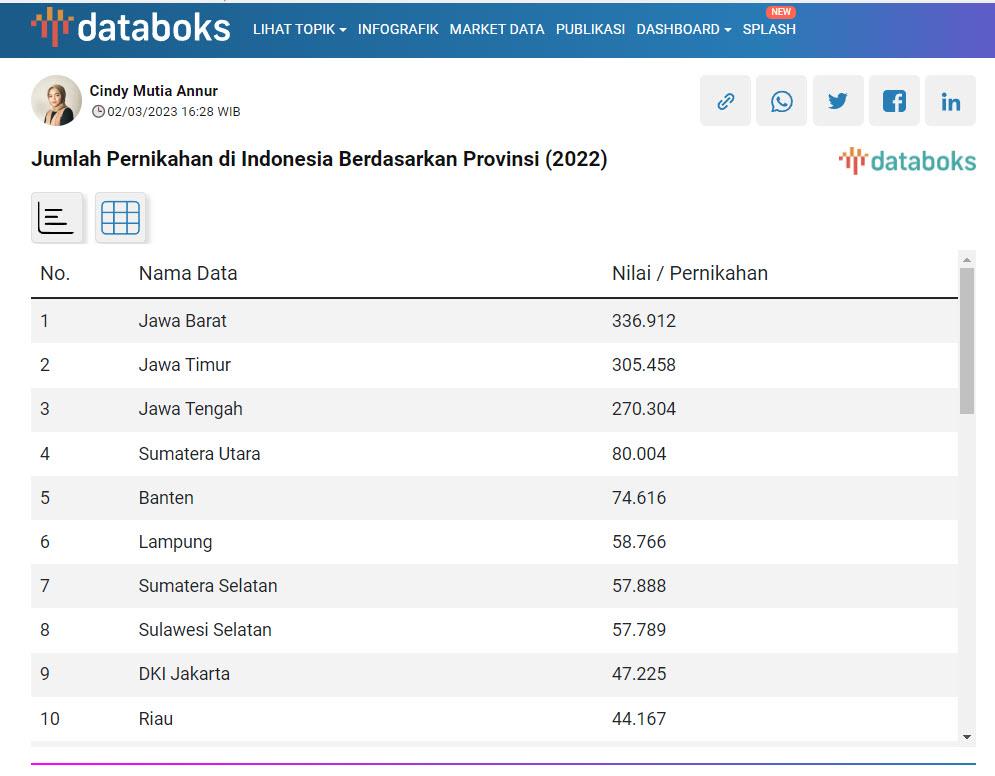
Task: Click the copy link share icon
Action: pyautogui.click(x=726, y=101)
